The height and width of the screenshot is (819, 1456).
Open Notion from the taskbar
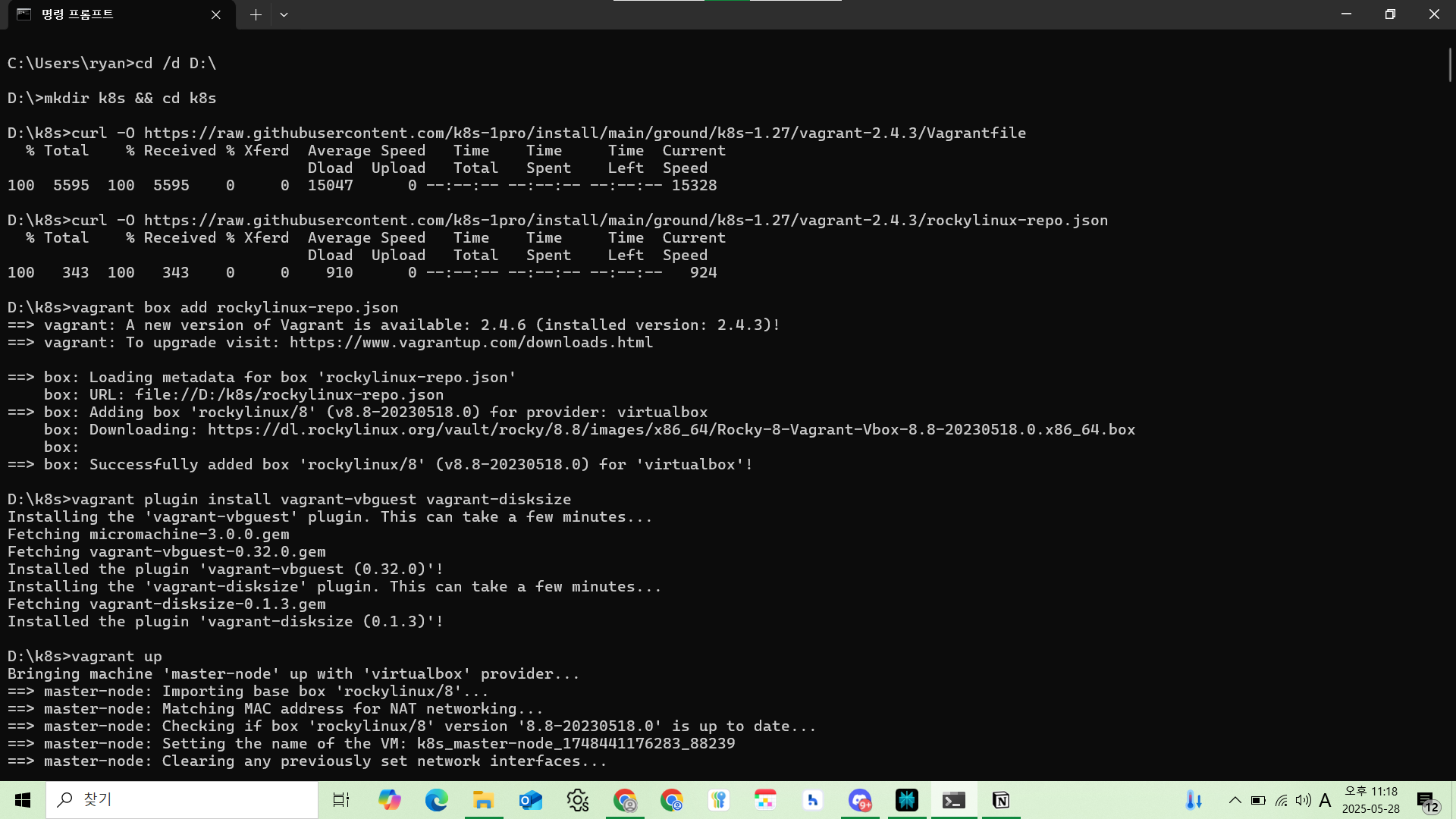(x=1001, y=800)
